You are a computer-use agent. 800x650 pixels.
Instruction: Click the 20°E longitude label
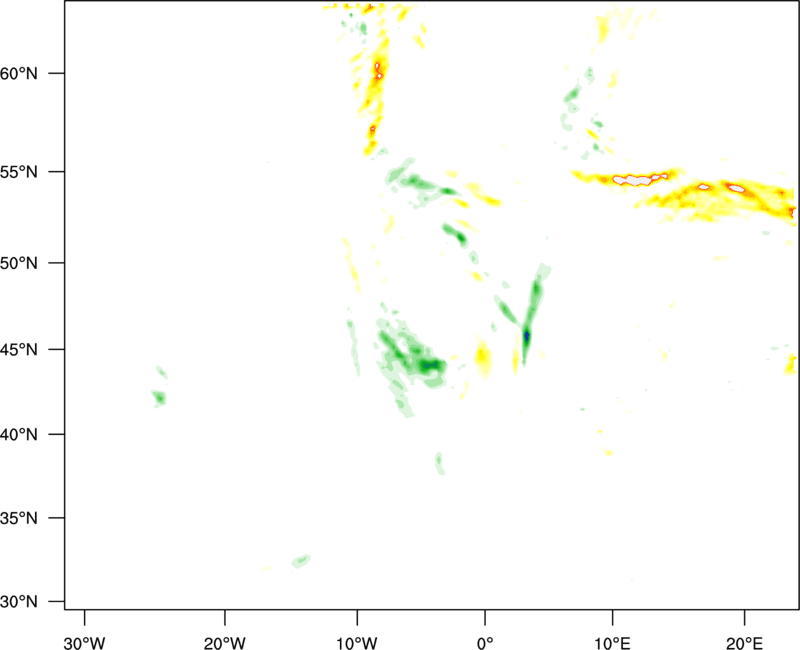coord(744,643)
